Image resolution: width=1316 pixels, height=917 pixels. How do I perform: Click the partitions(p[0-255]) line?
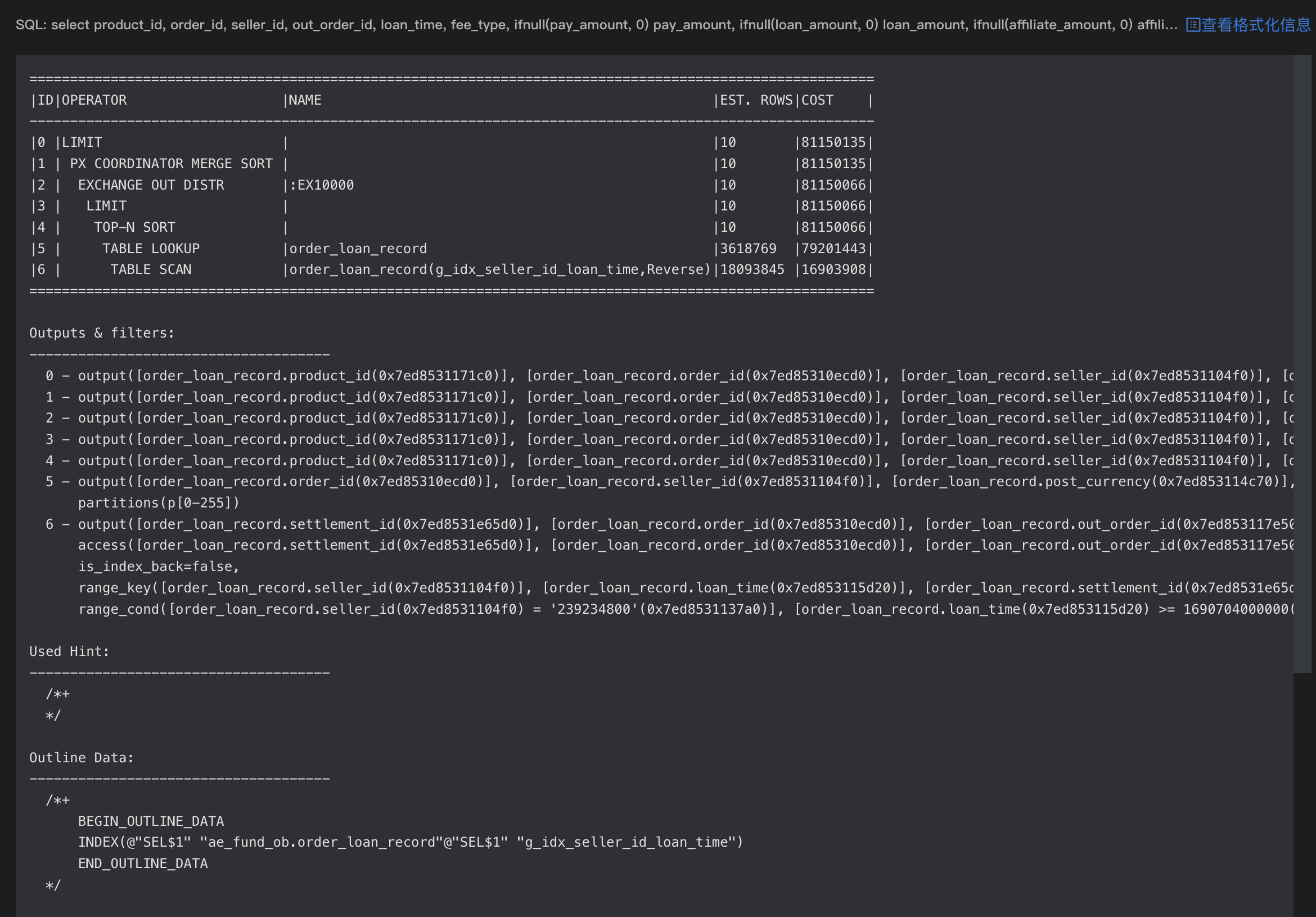coord(159,503)
